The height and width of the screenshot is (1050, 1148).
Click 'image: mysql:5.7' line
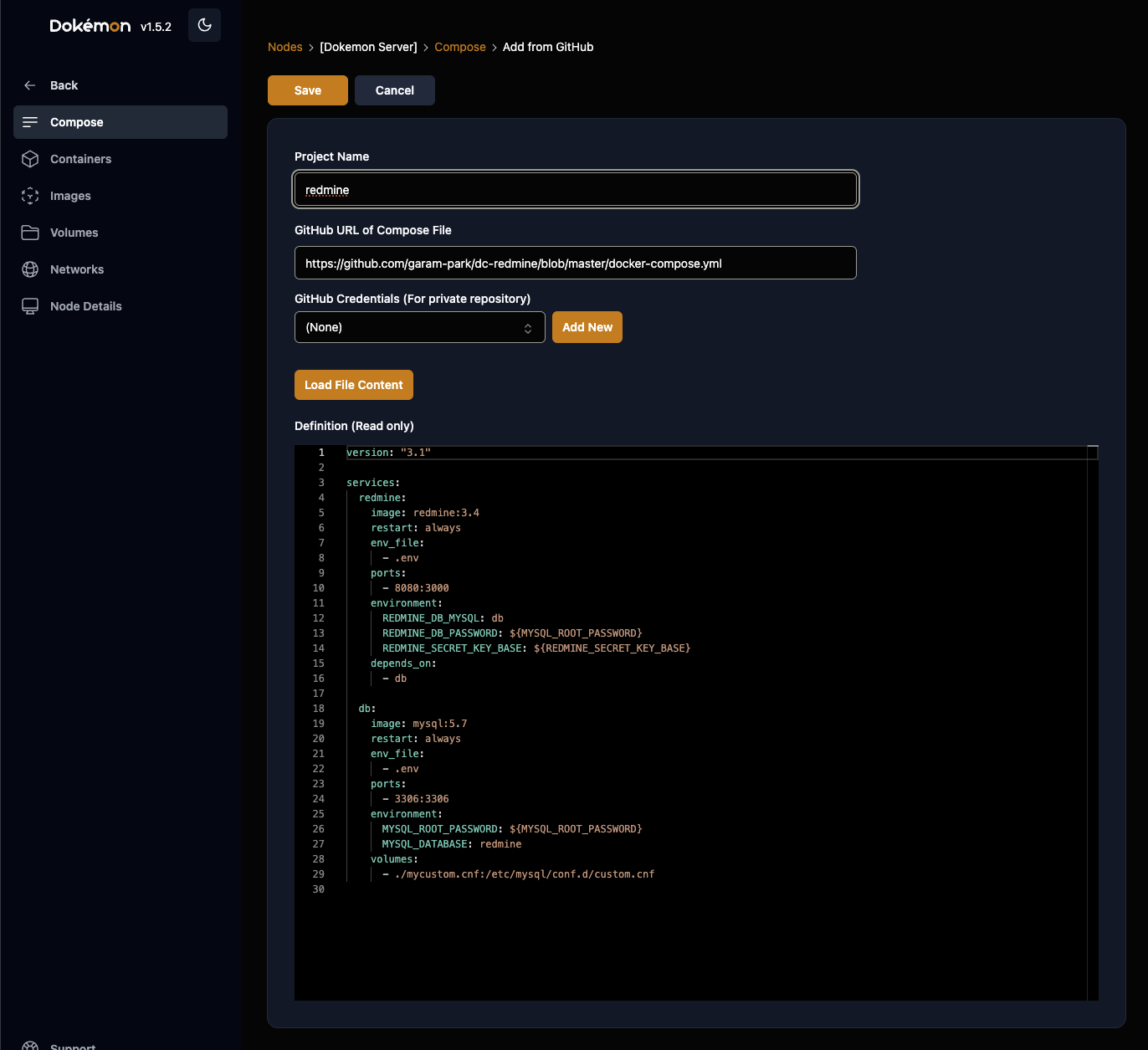(x=419, y=724)
